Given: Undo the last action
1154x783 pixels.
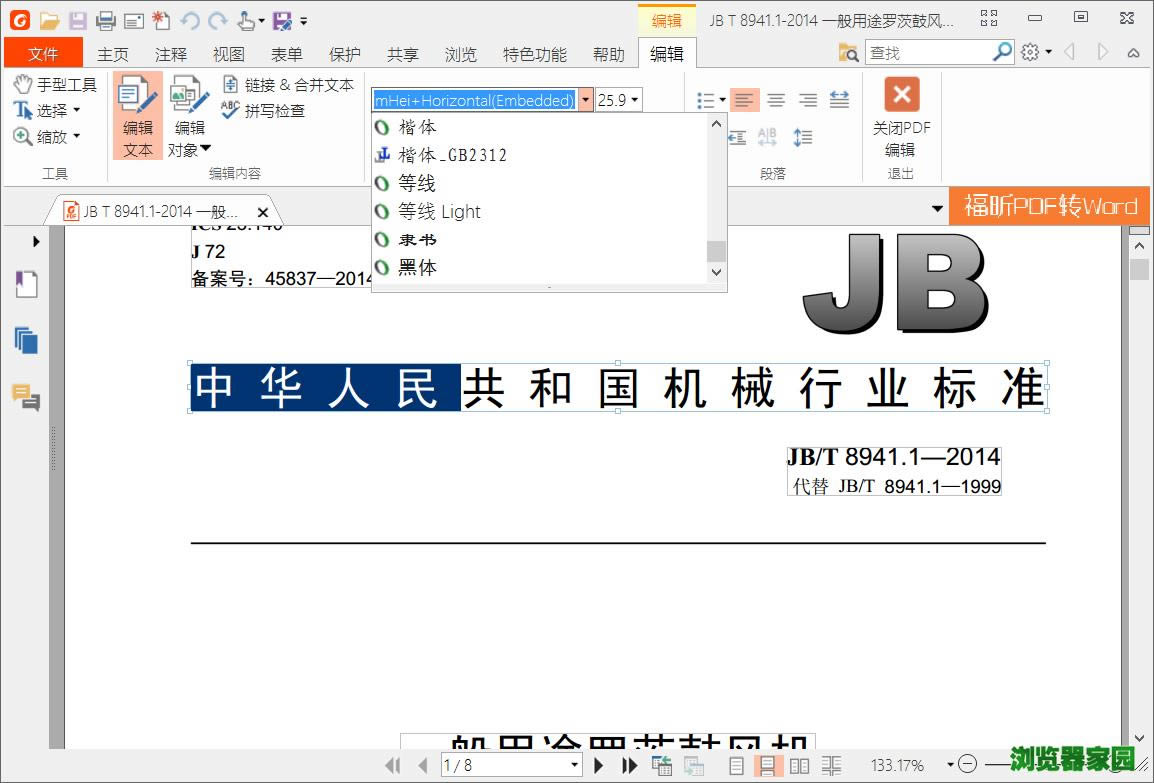Looking at the screenshot, I should [x=190, y=20].
